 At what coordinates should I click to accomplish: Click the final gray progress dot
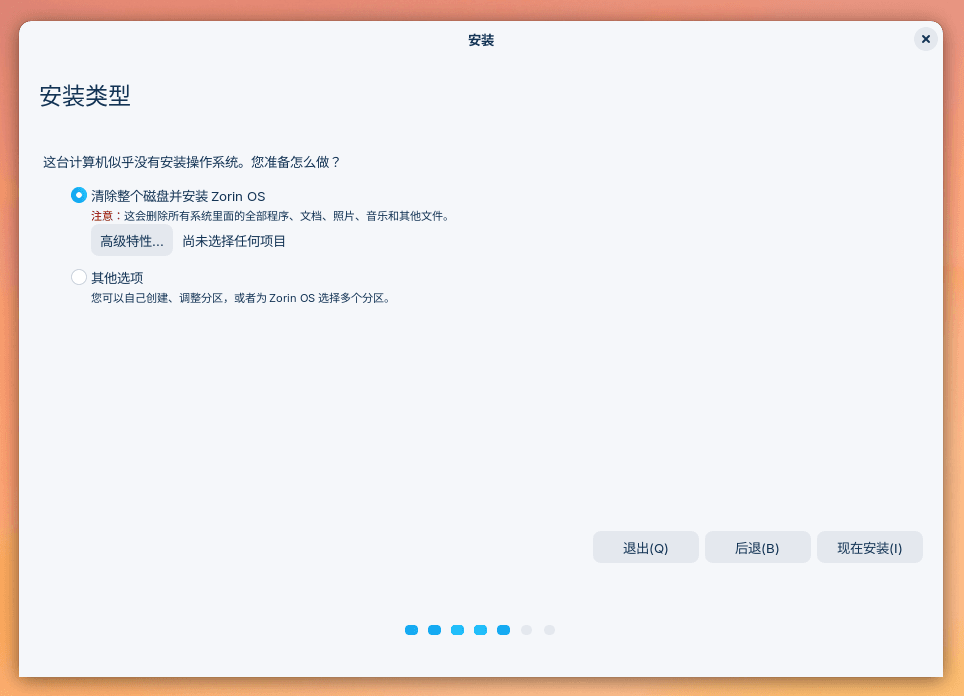point(549,630)
